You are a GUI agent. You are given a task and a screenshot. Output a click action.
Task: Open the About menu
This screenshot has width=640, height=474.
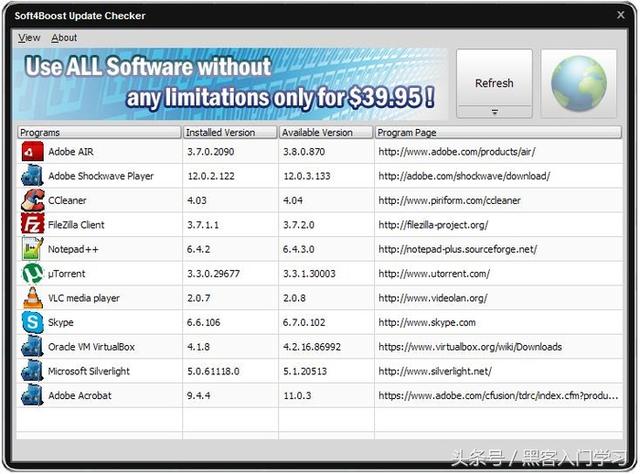point(64,38)
